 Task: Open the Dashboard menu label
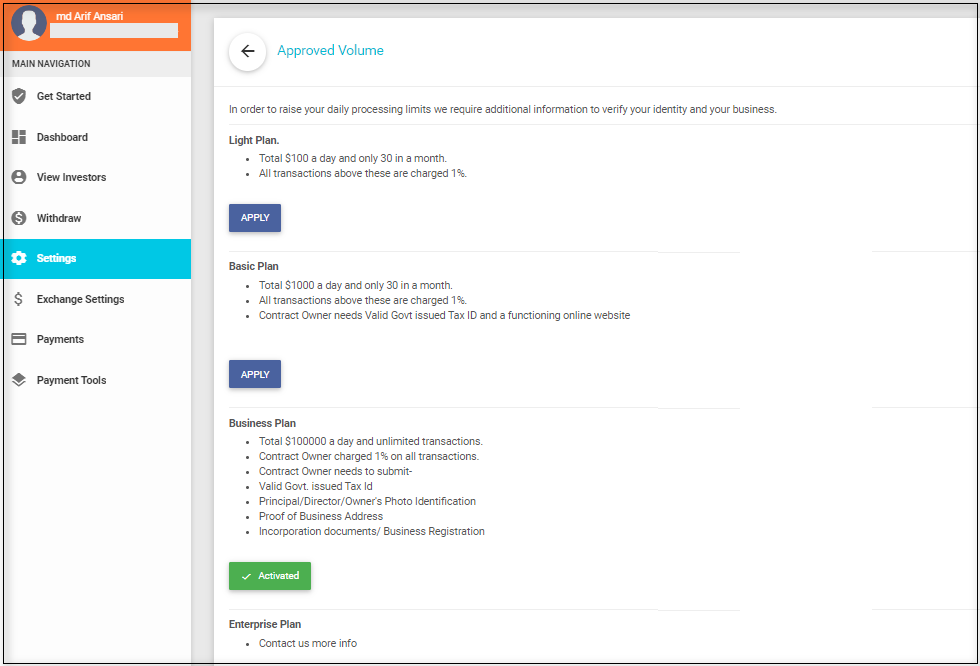(62, 137)
